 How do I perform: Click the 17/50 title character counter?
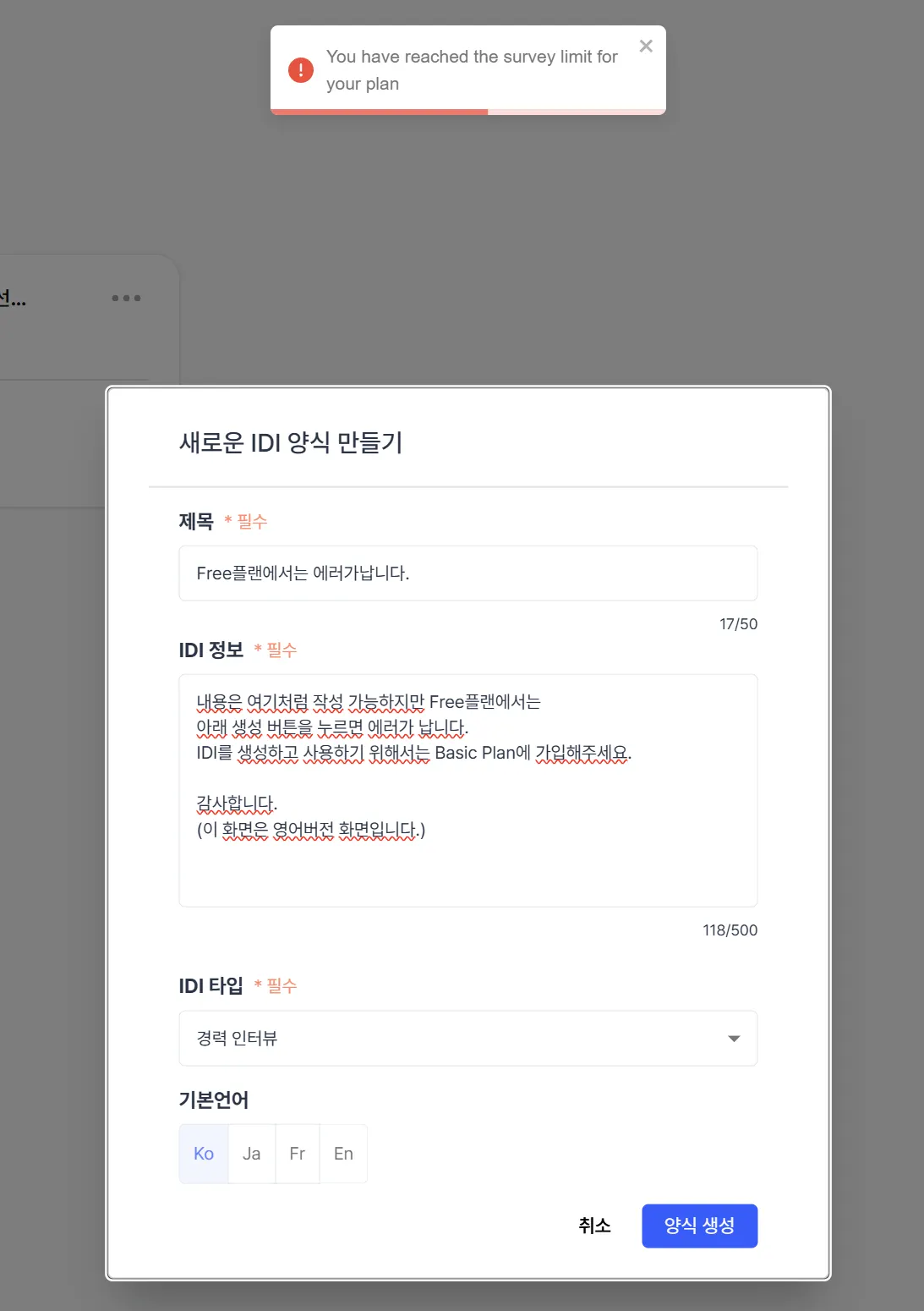(739, 624)
